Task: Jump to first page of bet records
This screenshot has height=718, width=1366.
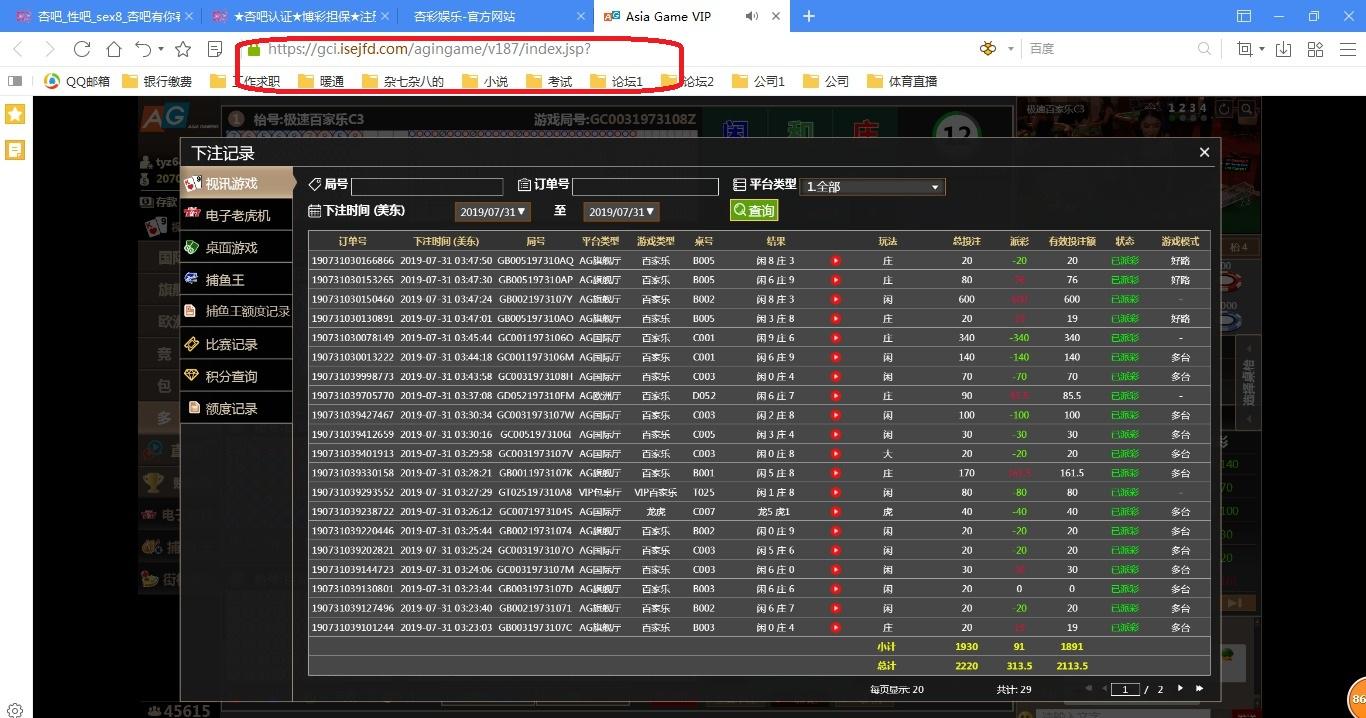Action: [1089, 689]
